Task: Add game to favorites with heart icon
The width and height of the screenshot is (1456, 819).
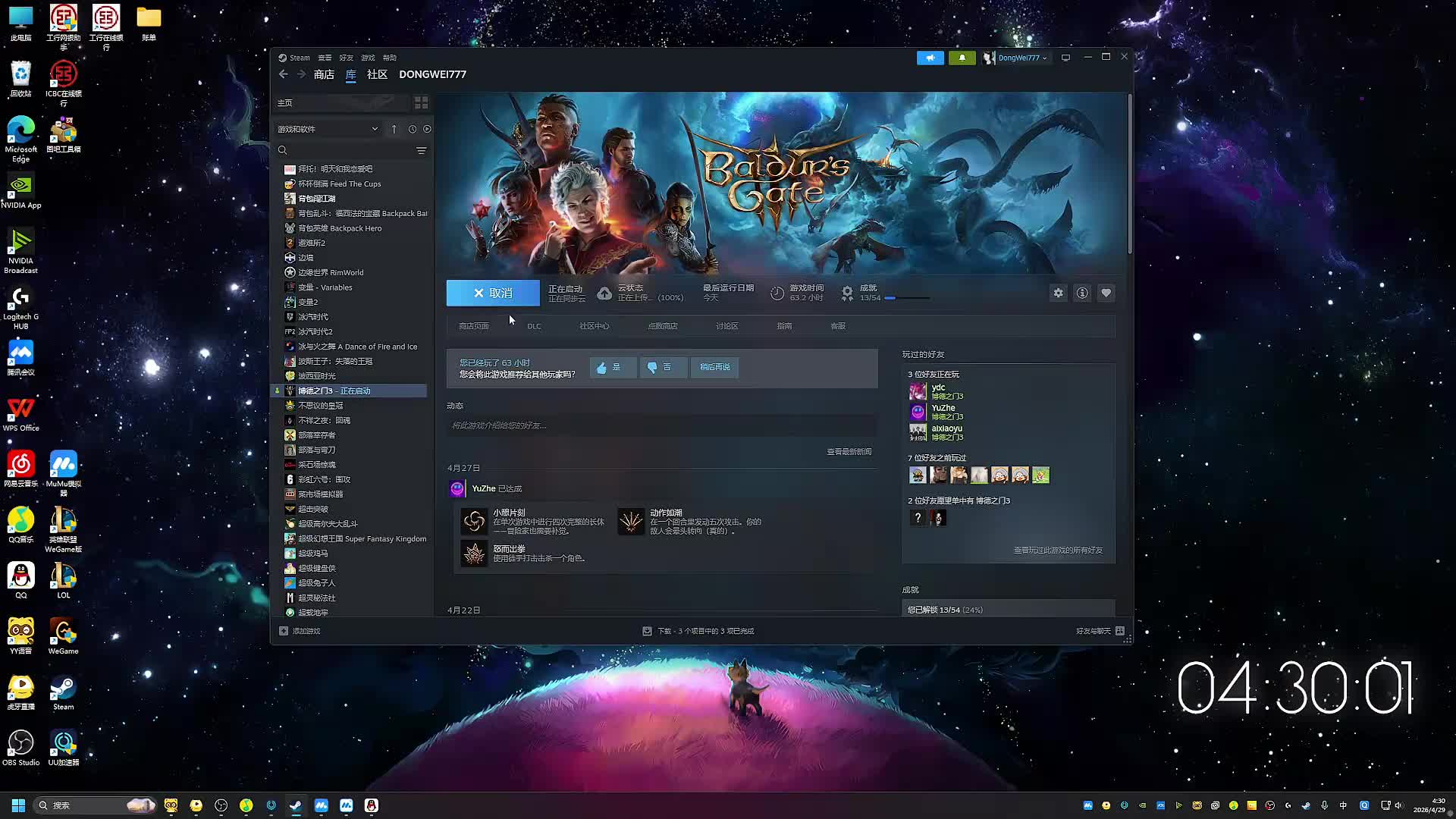Action: (x=1106, y=293)
